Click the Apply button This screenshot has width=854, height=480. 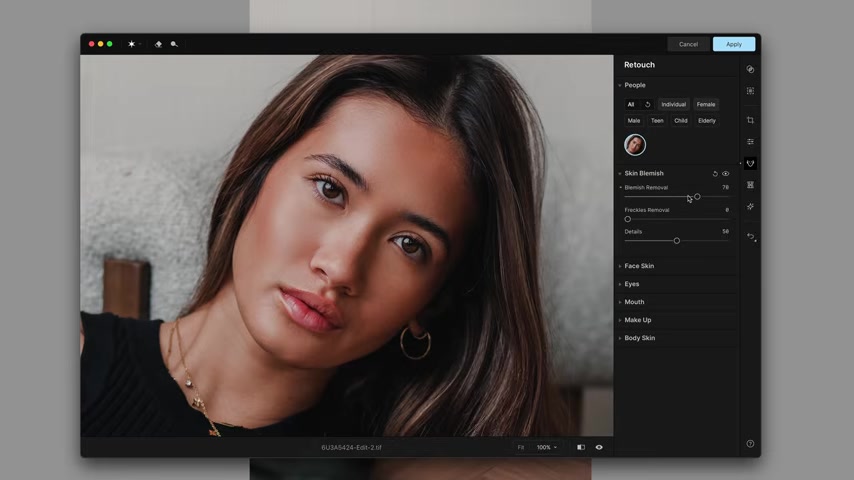tap(734, 44)
